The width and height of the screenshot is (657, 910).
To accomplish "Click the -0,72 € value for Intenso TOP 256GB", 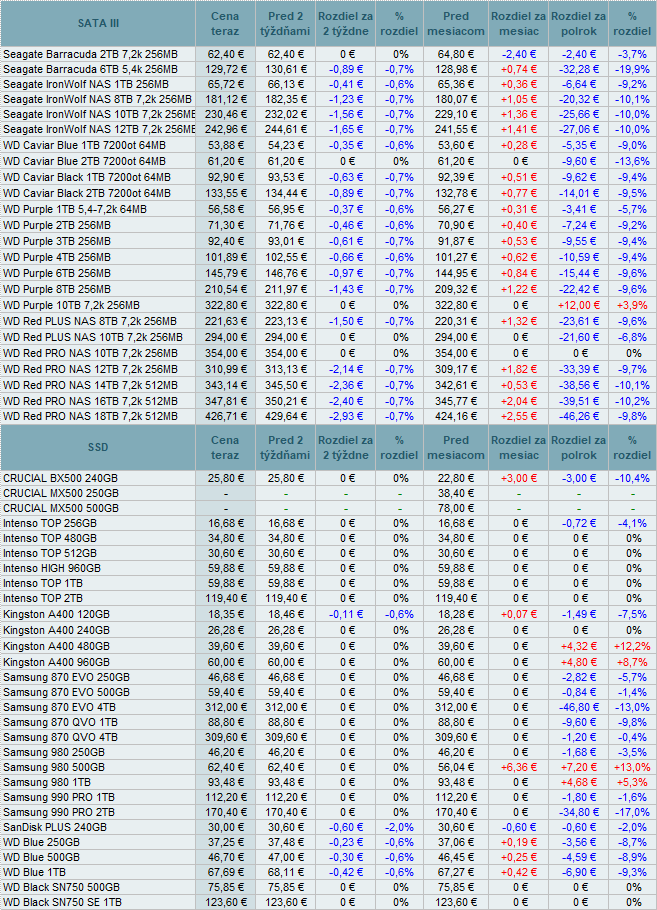I will click(579, 523).
